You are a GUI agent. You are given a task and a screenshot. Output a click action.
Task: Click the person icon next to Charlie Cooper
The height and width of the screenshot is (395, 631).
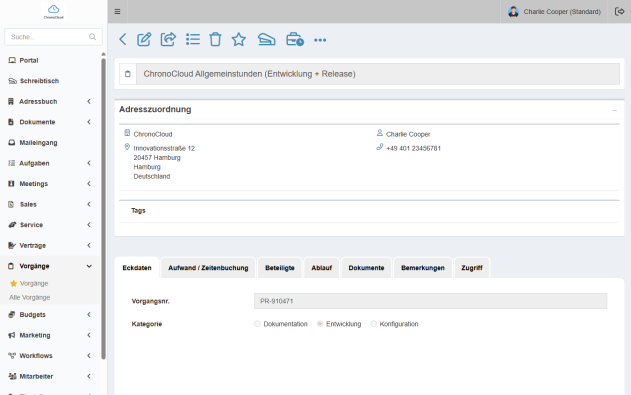click(379, 132)
